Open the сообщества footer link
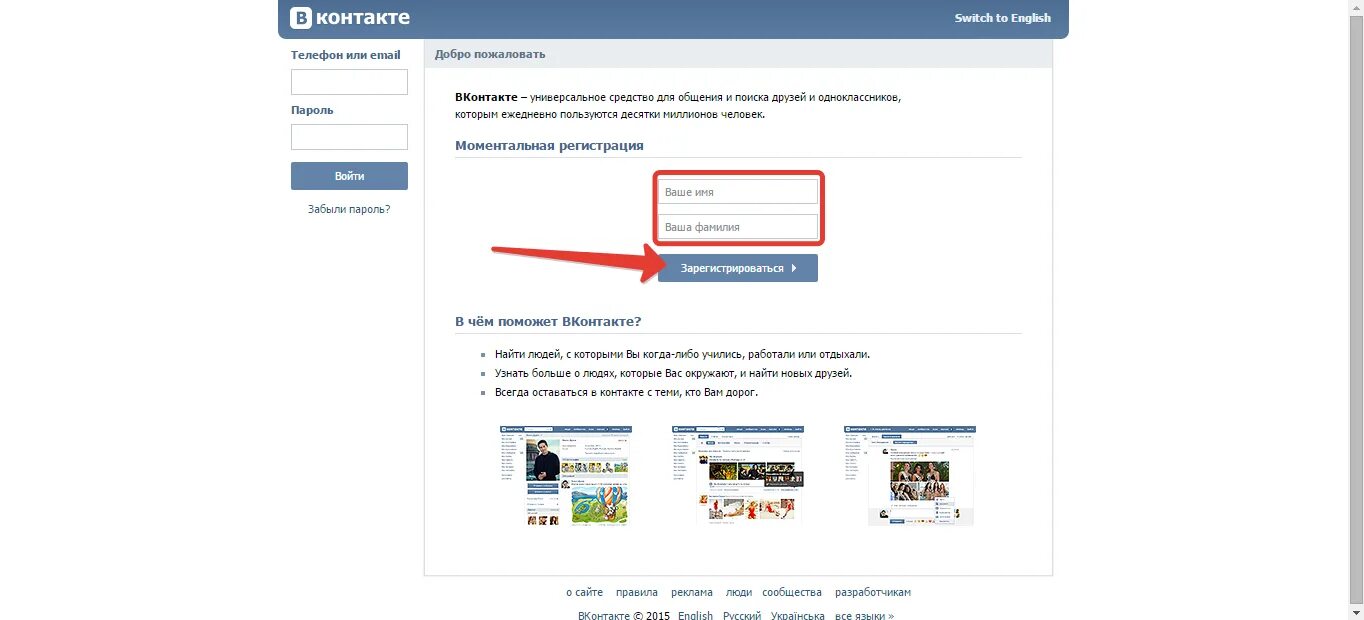1364x620 pixels. coord(792,592)
